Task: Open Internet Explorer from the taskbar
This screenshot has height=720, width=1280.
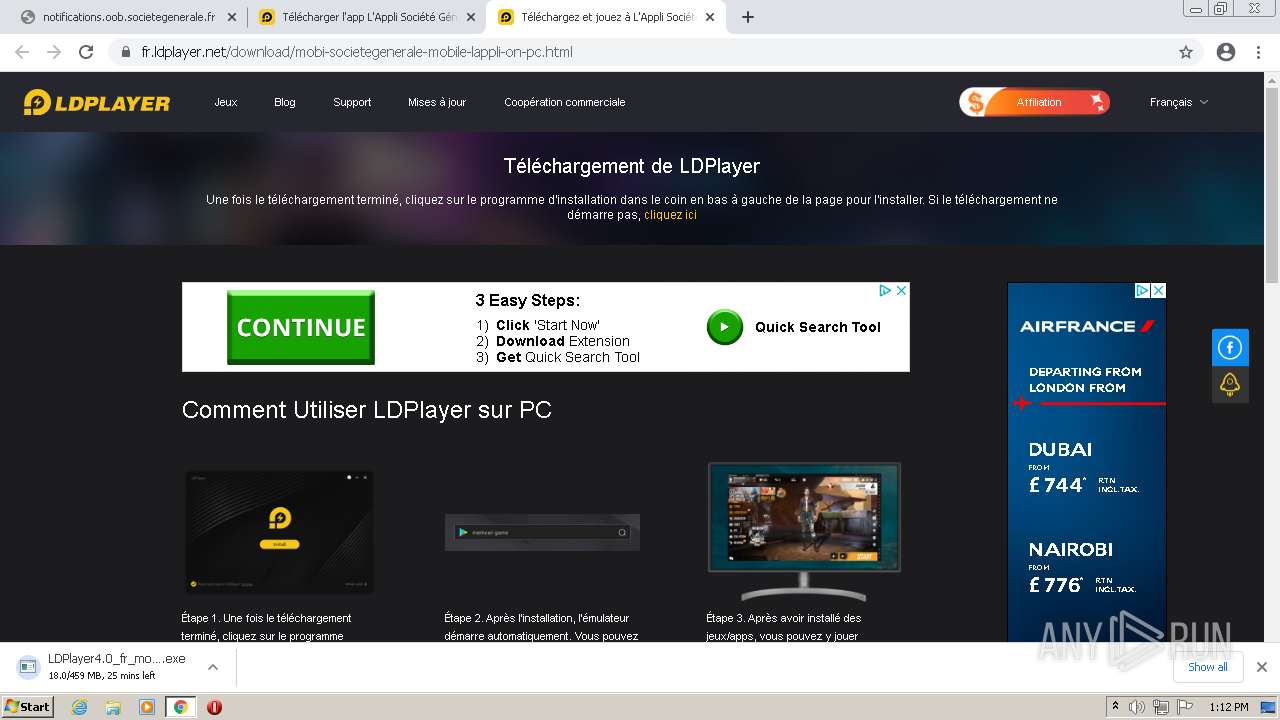Action: pyautogui.click(x=80, y=707)
